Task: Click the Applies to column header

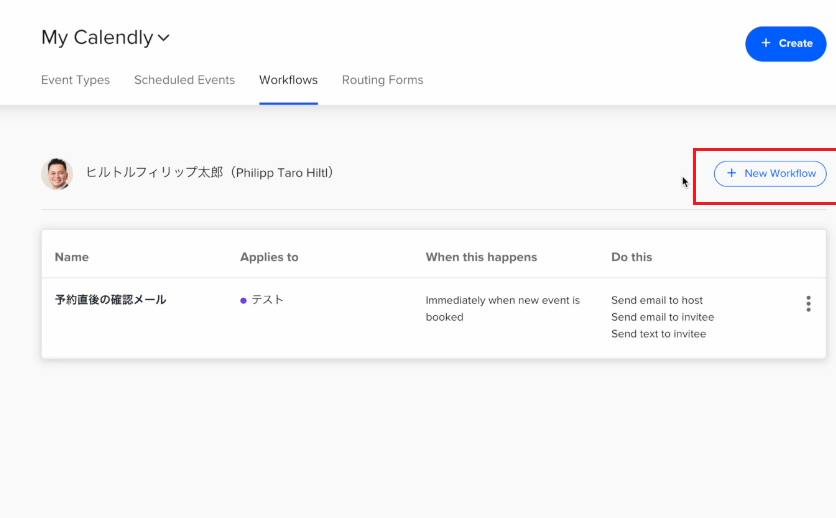Action: (x=269, y=257)
